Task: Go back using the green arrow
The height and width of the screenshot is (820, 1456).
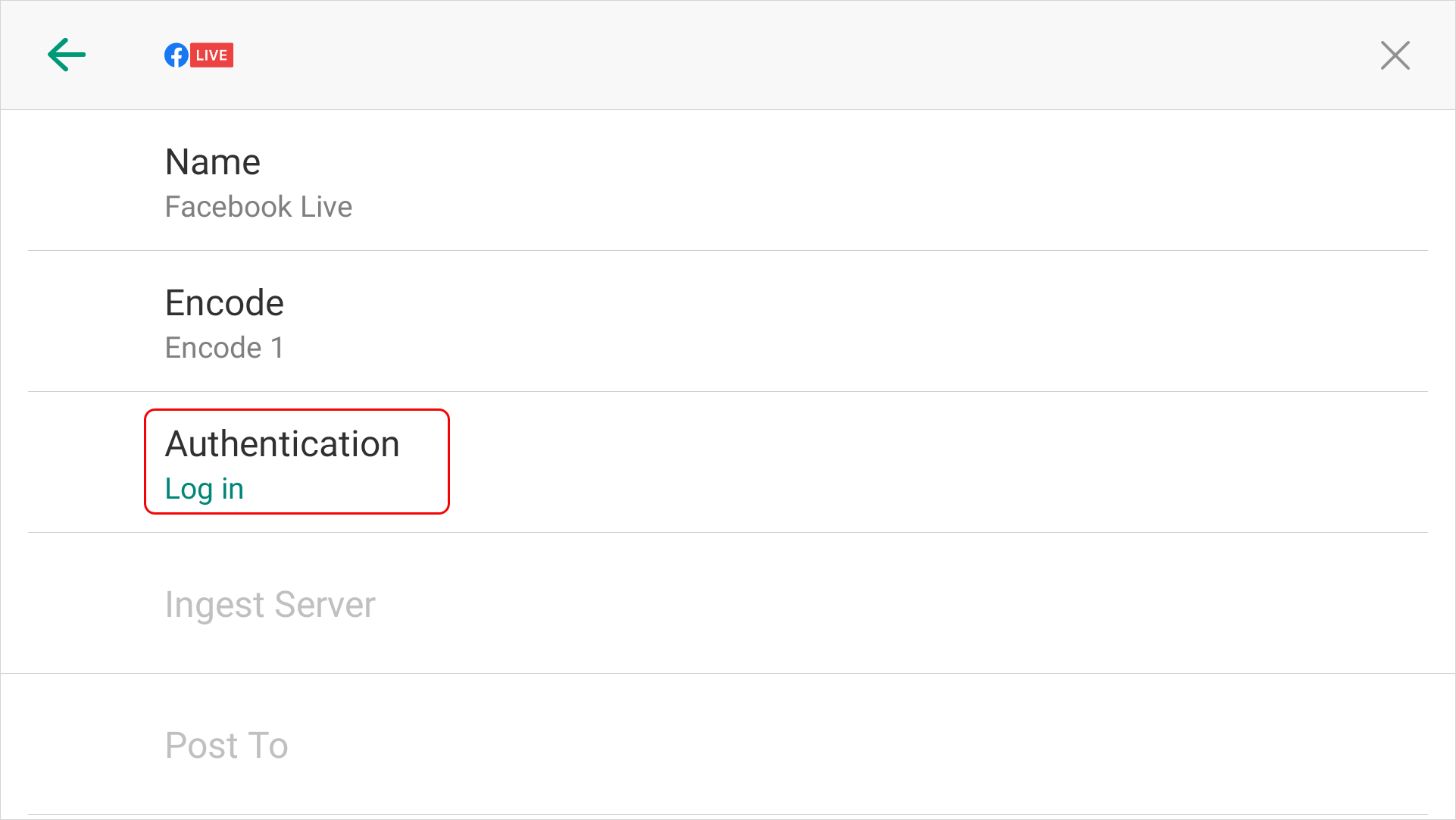Action: 67,55
